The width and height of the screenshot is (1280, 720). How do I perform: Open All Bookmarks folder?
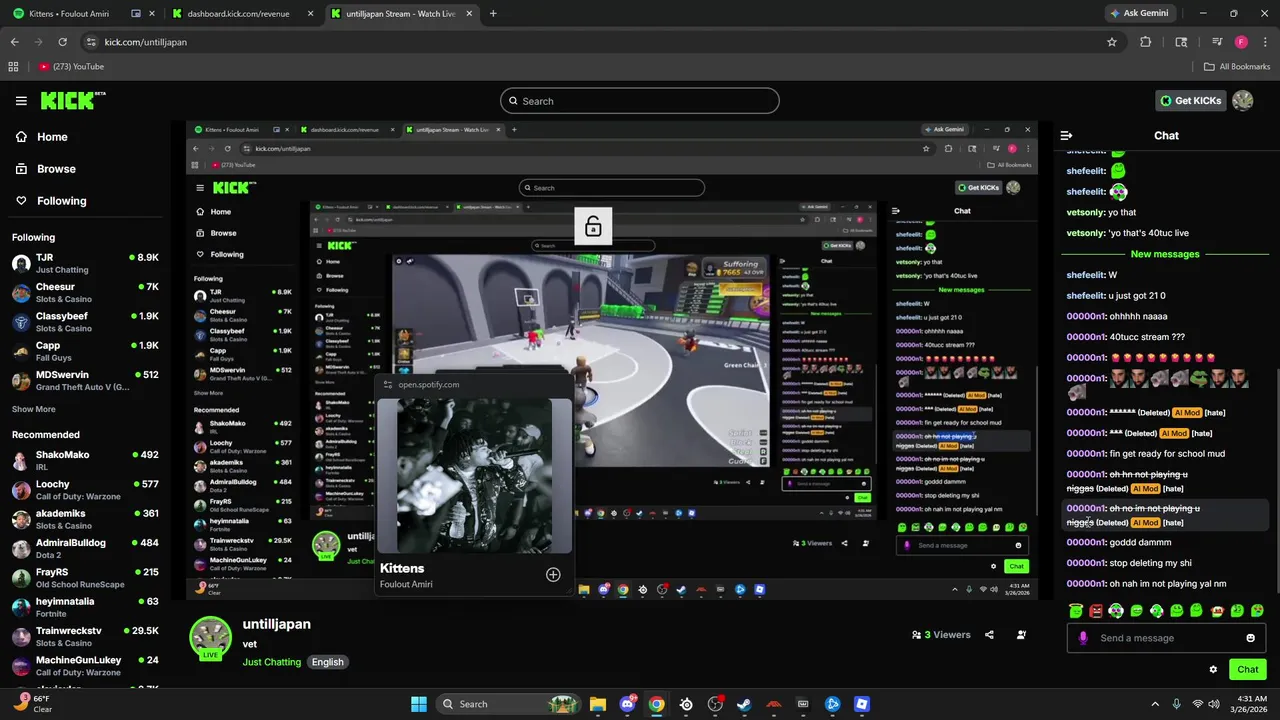pyautogui.click(x=1237, y=66)
